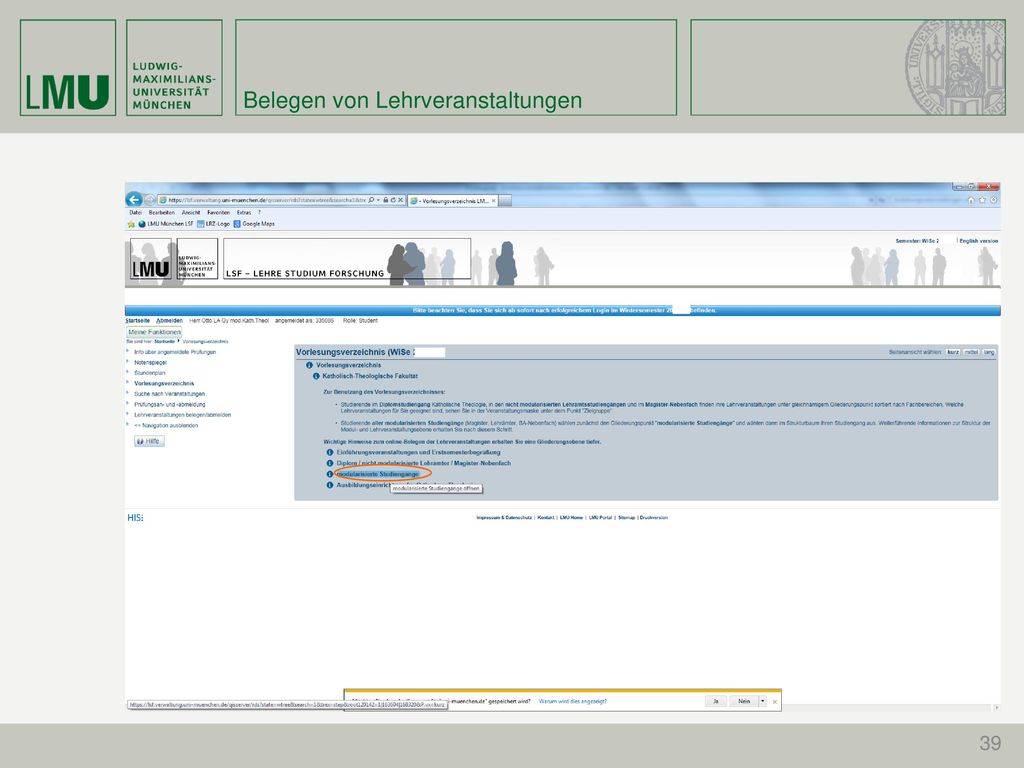Open the Kontakt footer link
This screenshot has height=768, width=1024.
click(x=545, y=518)
